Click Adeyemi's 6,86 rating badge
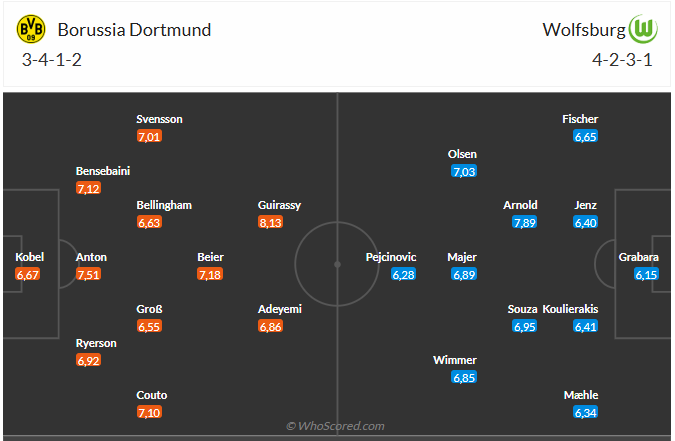675x441 pixels. 271,327
